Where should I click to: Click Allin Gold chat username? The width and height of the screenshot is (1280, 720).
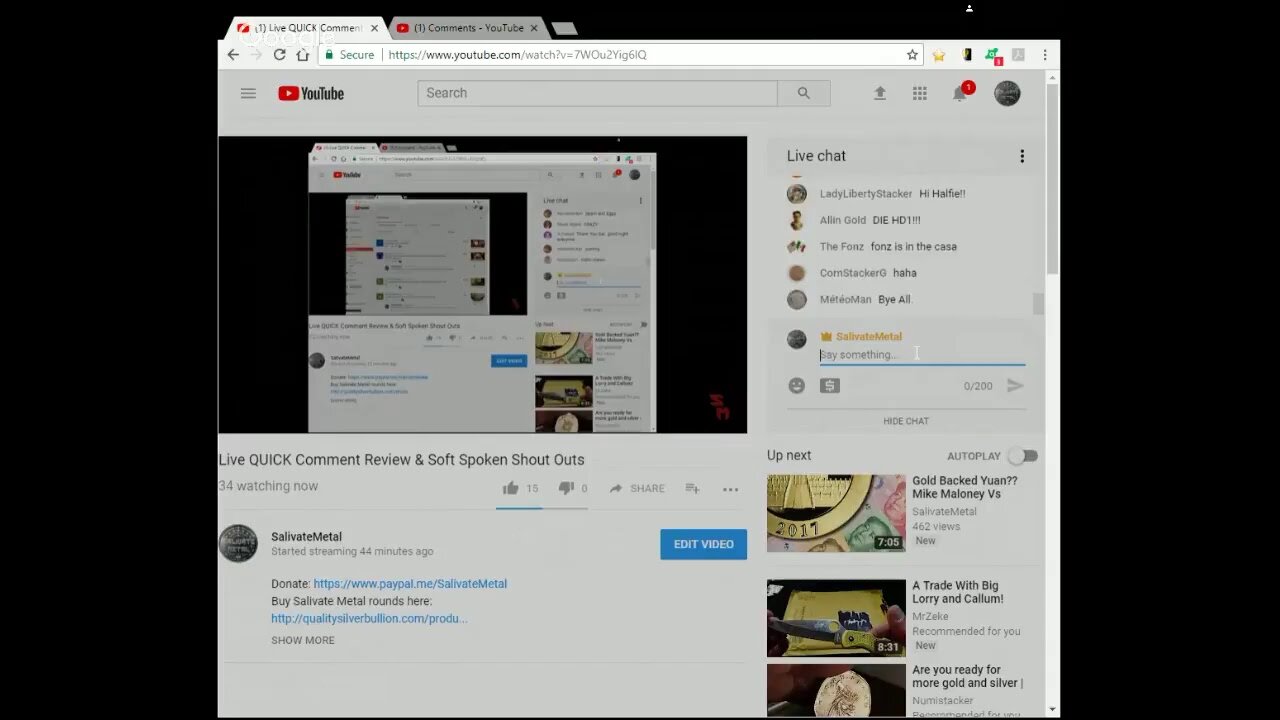pos(843,220)
